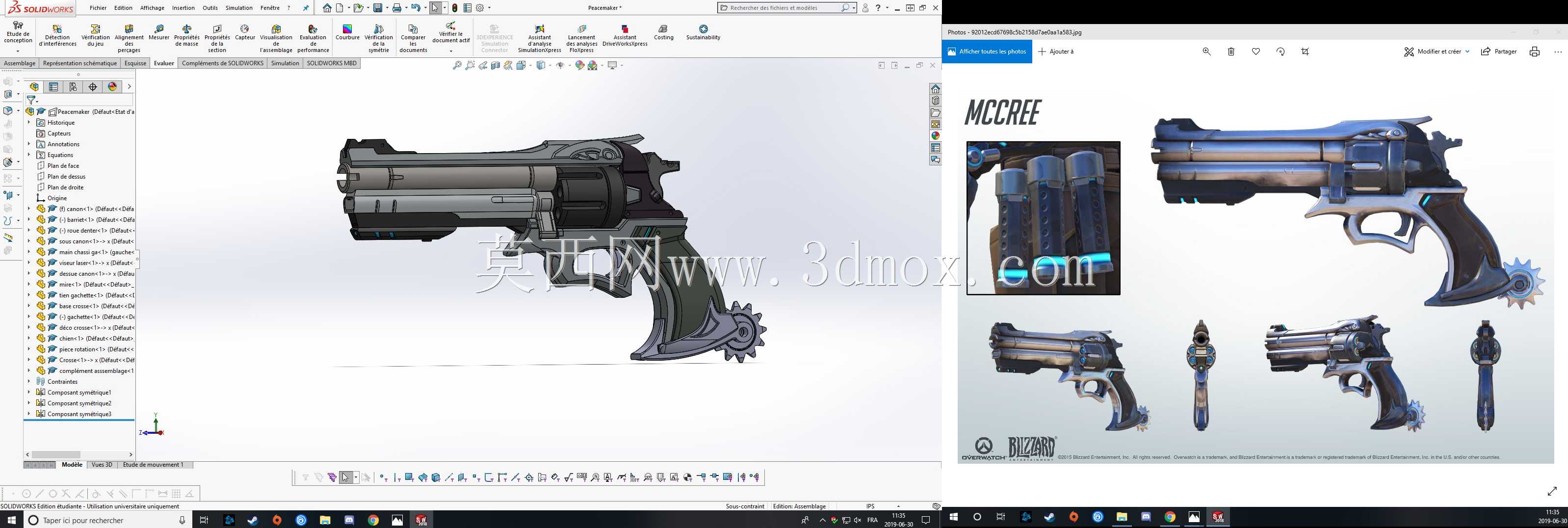Open the Costing tool
This screenshot has width=1568, height=528.
coord(663,33)
